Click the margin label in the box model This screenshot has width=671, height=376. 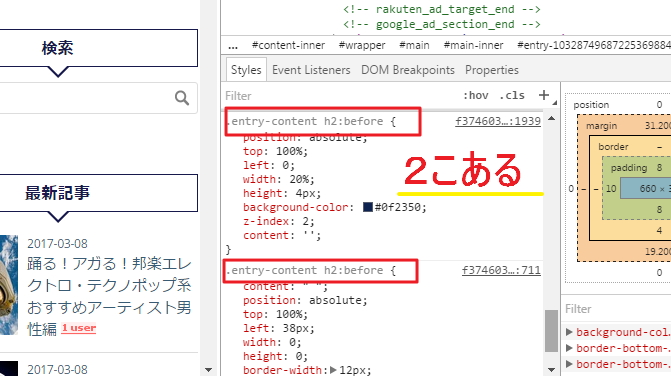point(601,126)
